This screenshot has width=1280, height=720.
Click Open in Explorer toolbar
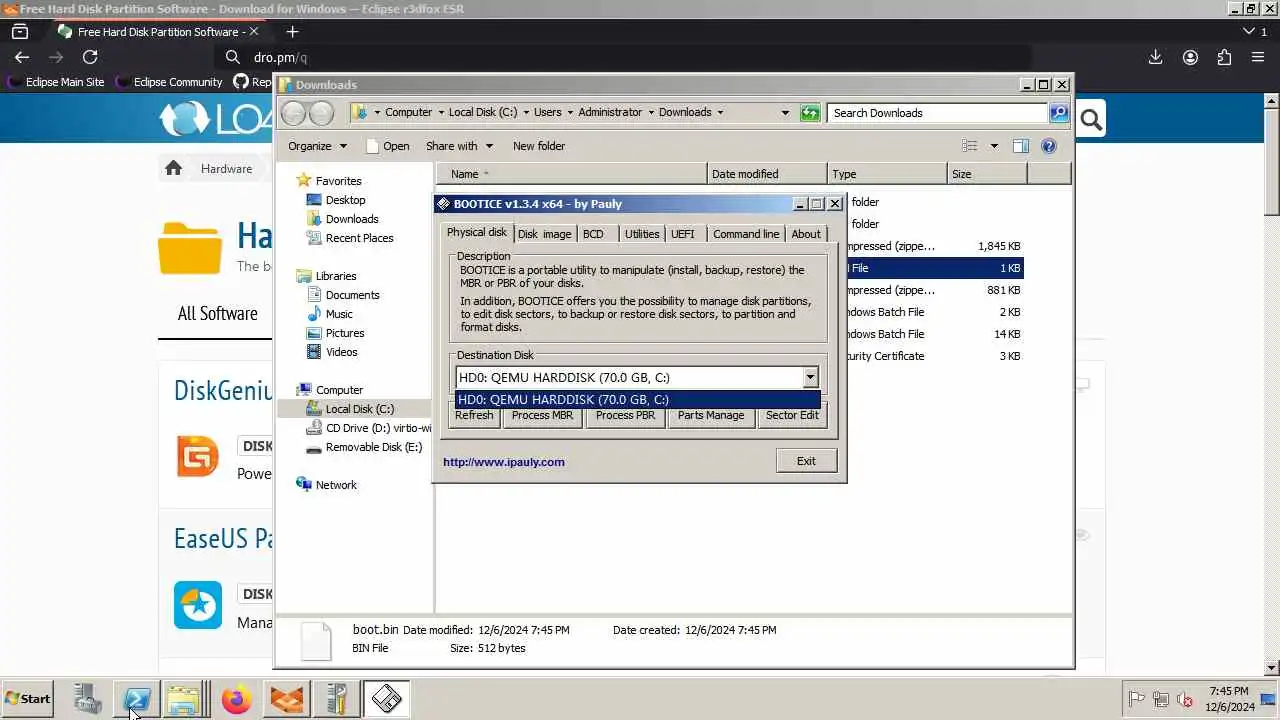(x=387, y=146)
